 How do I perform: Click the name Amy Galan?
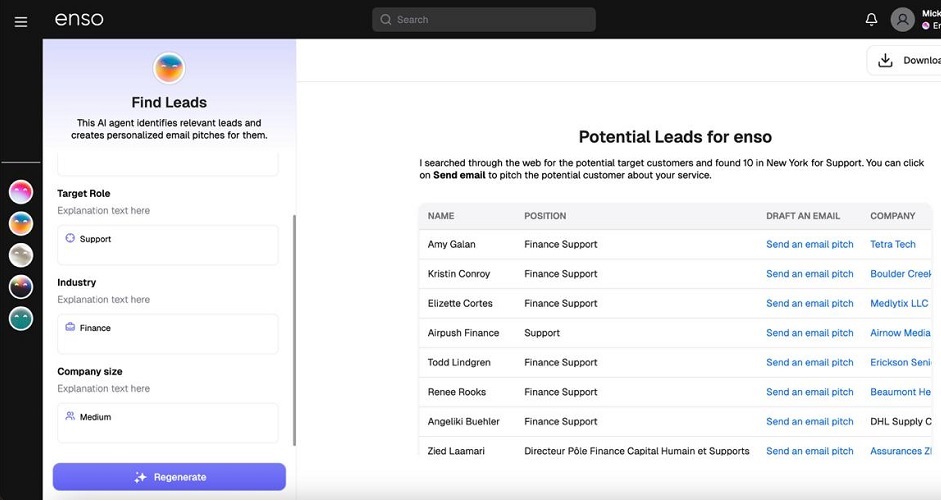click(x=451, y=244)
